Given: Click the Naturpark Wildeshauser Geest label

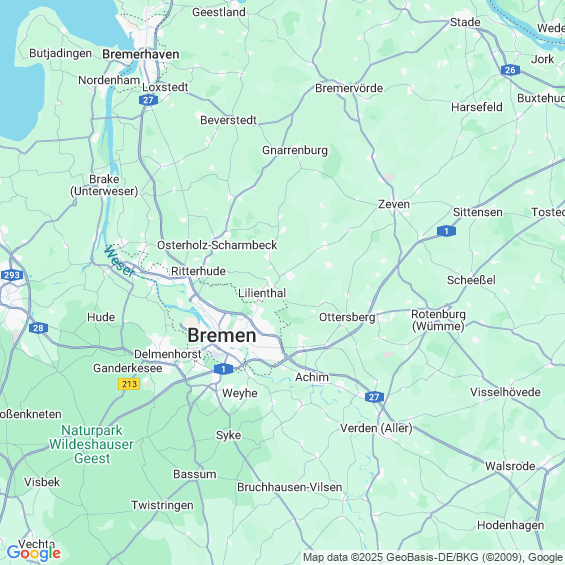Looking at the screenshot, I should (x=92, y=444).
